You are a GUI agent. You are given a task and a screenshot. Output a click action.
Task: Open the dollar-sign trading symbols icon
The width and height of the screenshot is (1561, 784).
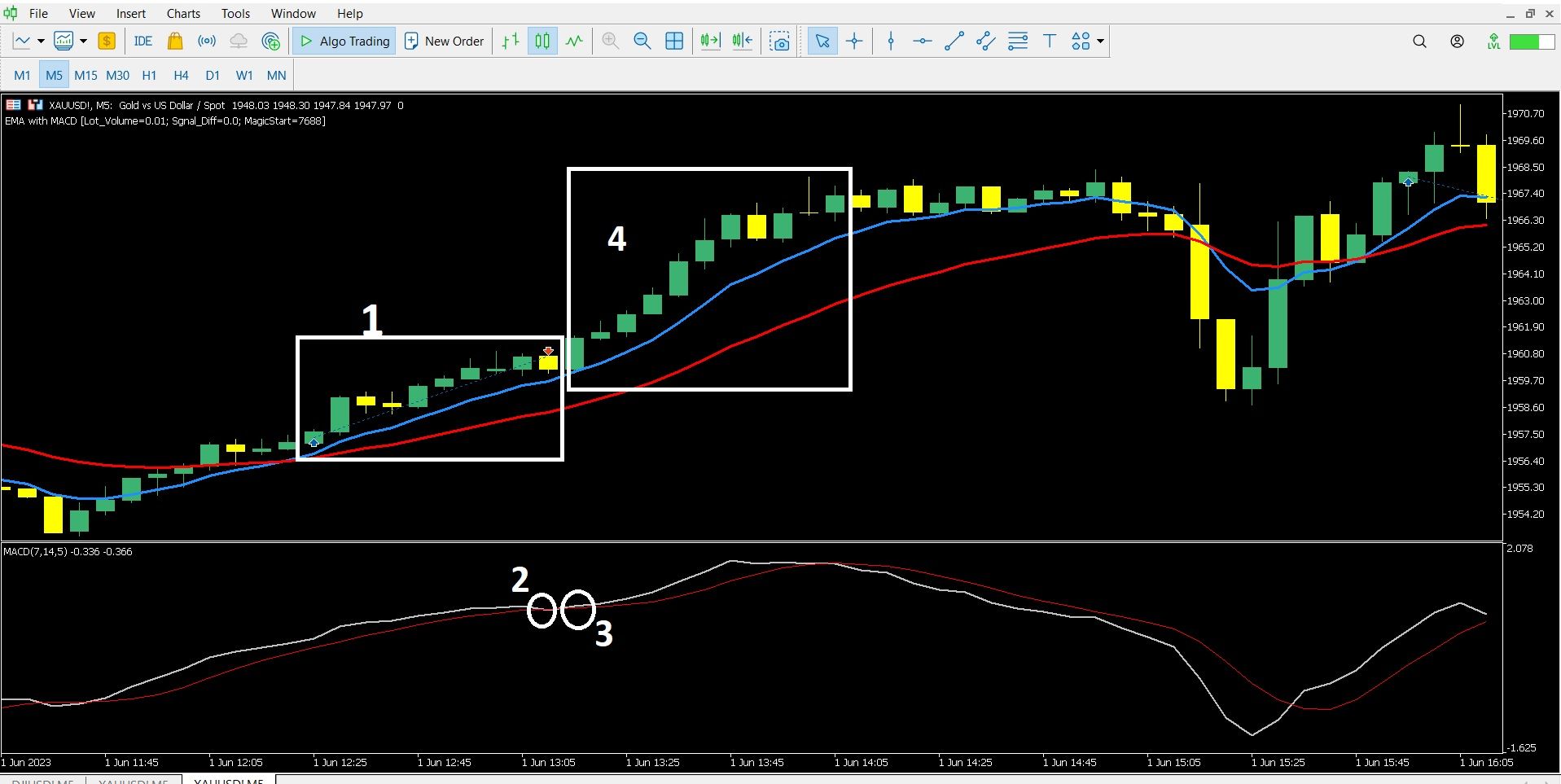107,41
